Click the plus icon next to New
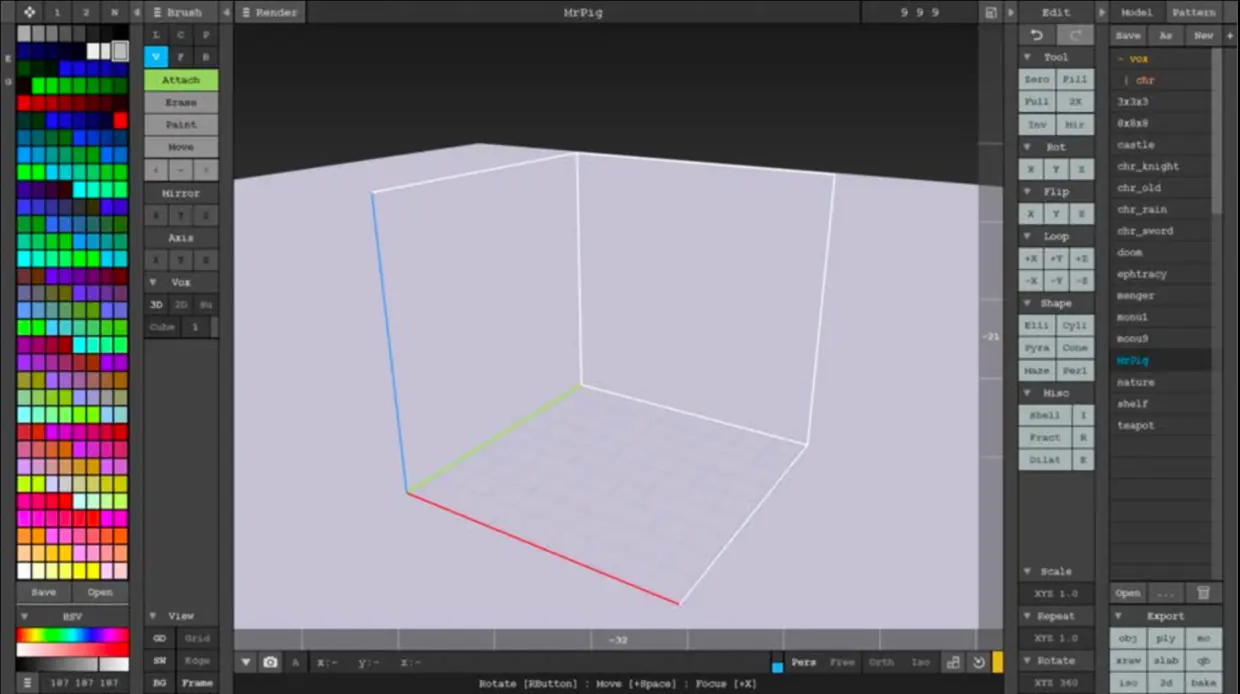The image size is (1240, 694). click(1230, 35)
